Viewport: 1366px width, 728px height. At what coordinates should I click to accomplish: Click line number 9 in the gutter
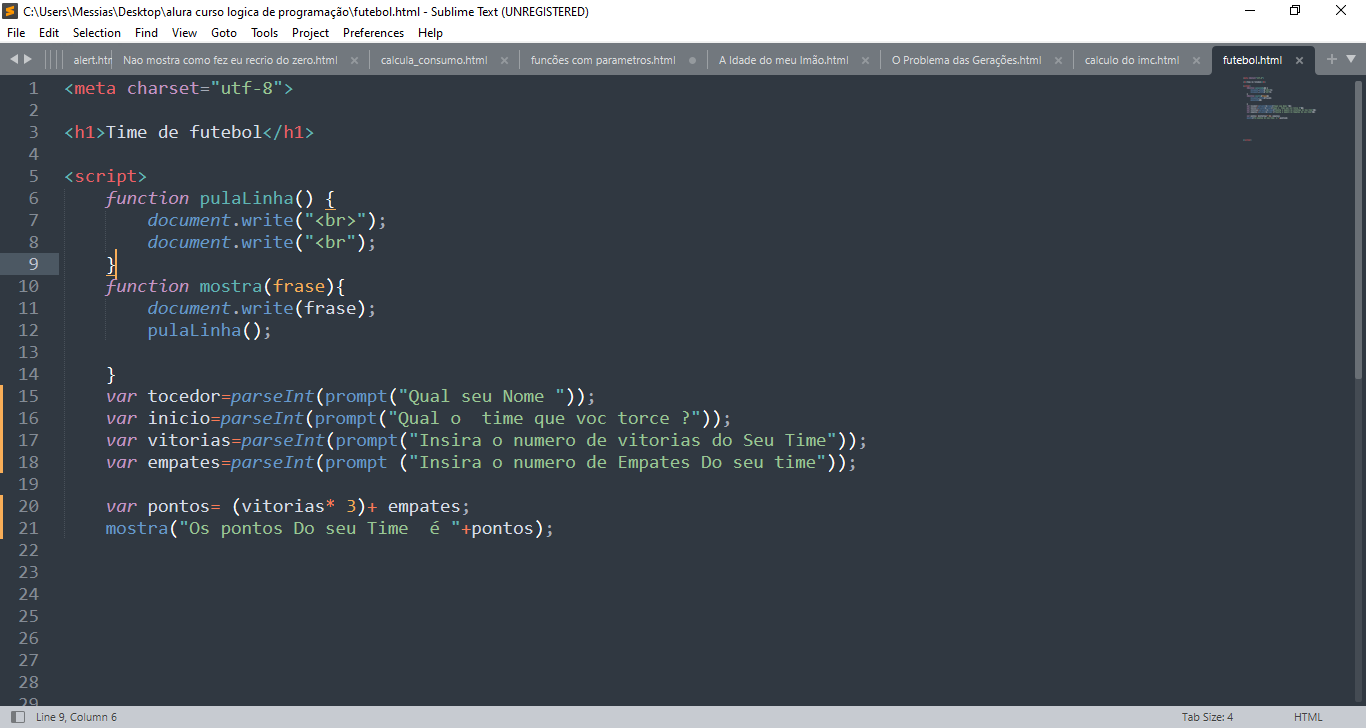point(33,264)
